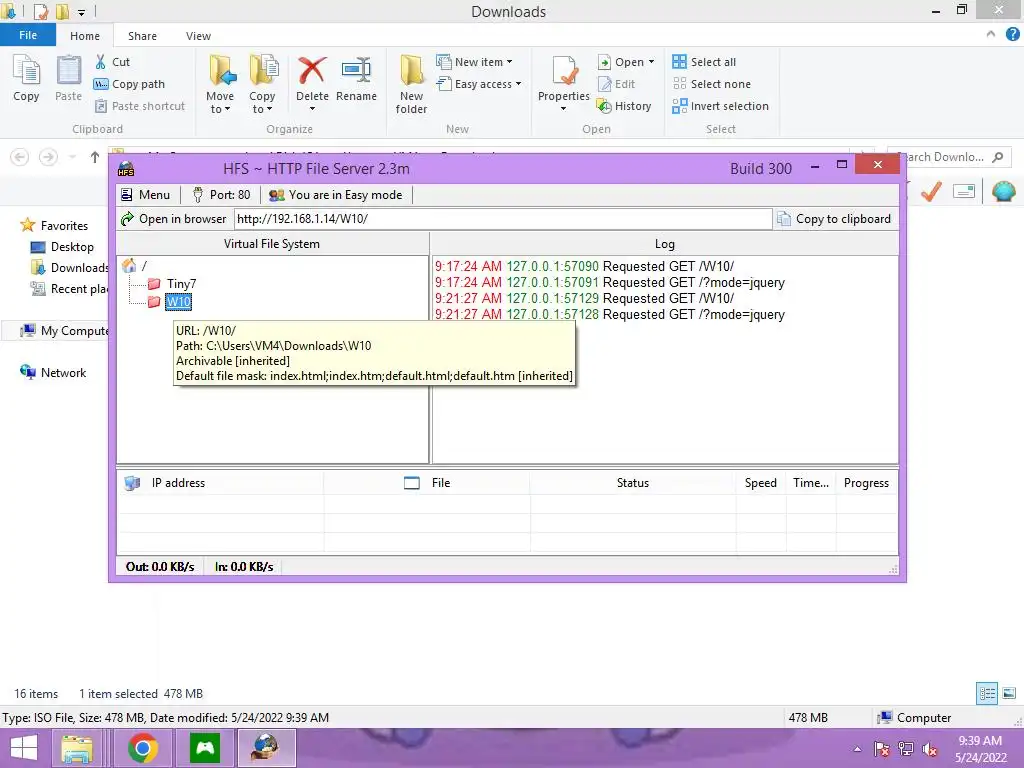
Task: Click the Properties icon in ribbon
Action: 564,71
